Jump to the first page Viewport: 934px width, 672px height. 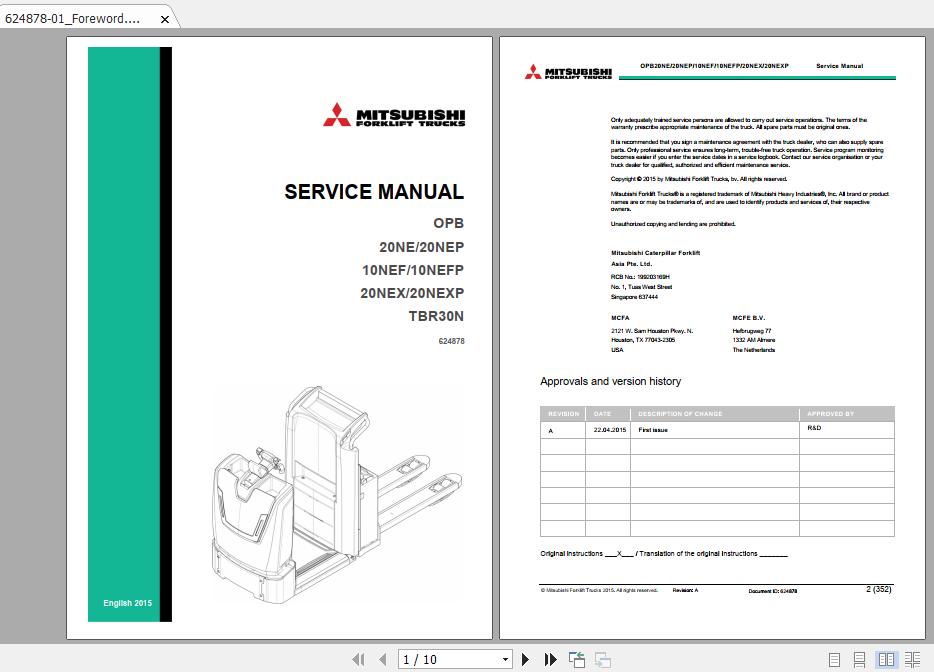359,659
